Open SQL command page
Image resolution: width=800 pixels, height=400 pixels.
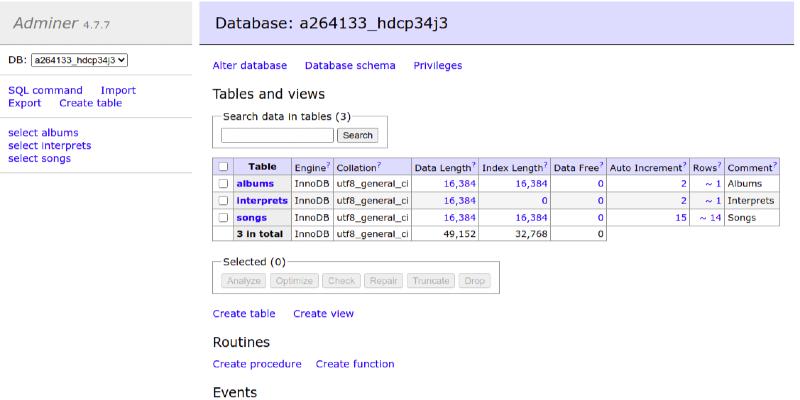pyautogui.click(x=45, y=90)
